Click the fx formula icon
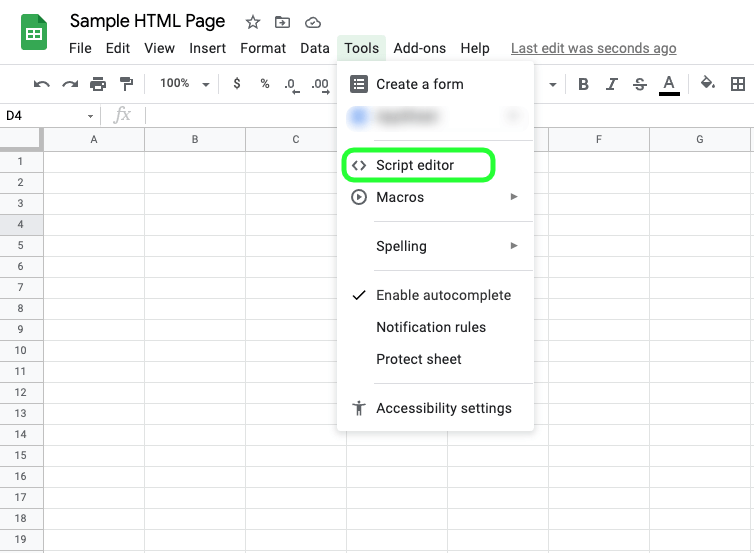The image size is (754, 553). pyautogui.click(x=122, y=115)
